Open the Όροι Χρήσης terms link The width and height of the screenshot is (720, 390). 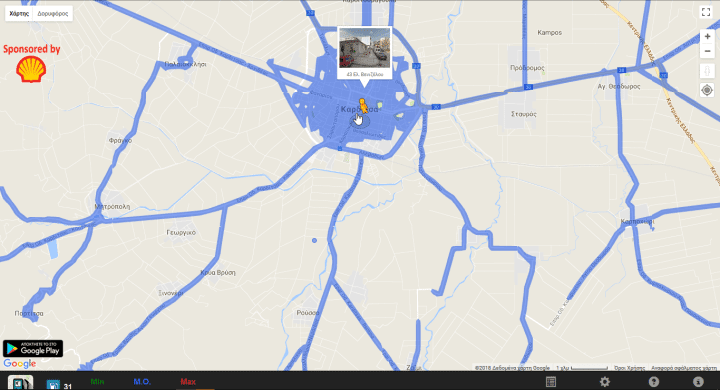(x=630, y=368)
